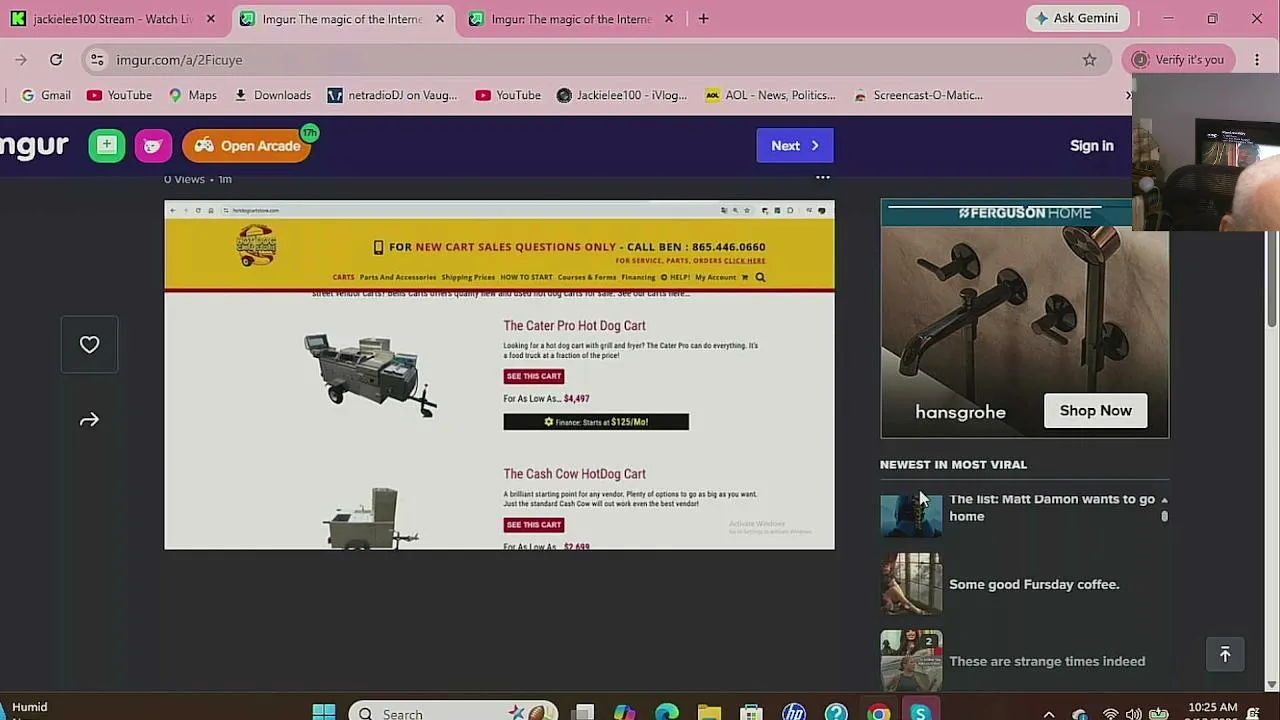Image resolution: width=1280 pixels, height=720 pixels.
Task: Click the Ask Gemini button
Action: pos(1078,19)
